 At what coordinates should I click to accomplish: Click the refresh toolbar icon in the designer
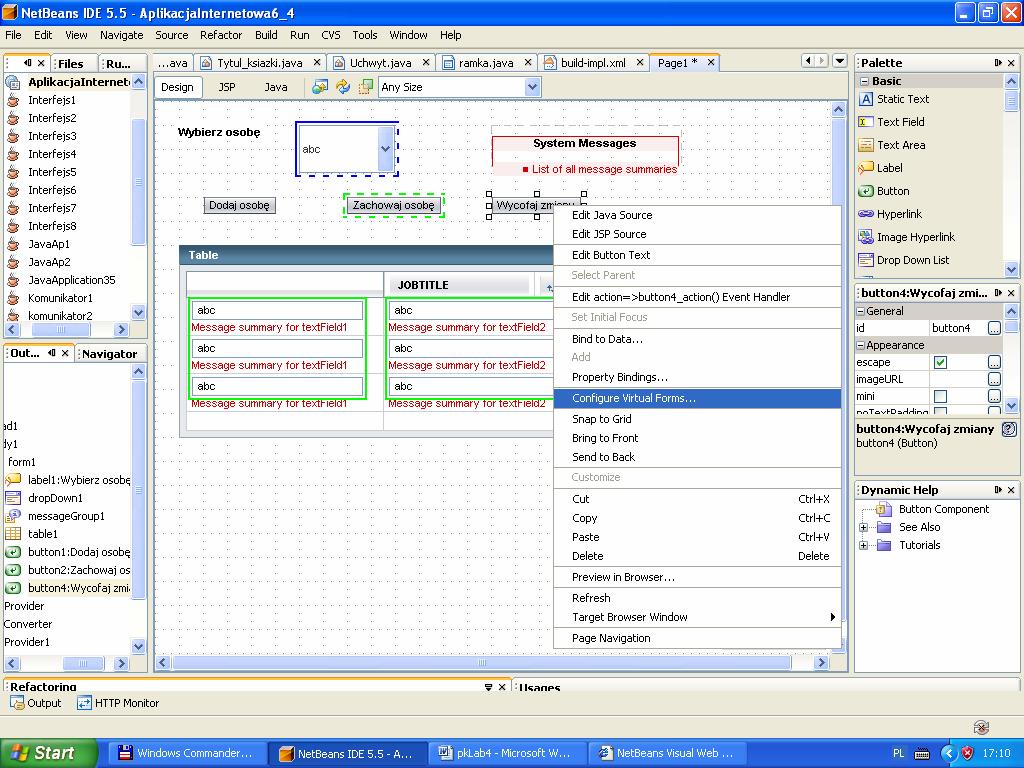click(x=343, y=87)
